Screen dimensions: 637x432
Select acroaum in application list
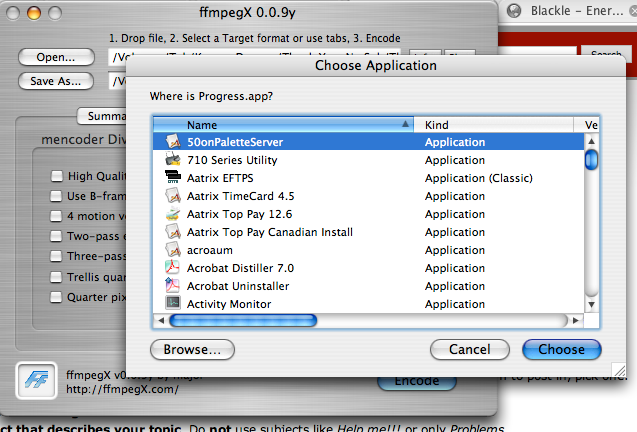pos(210,250)
